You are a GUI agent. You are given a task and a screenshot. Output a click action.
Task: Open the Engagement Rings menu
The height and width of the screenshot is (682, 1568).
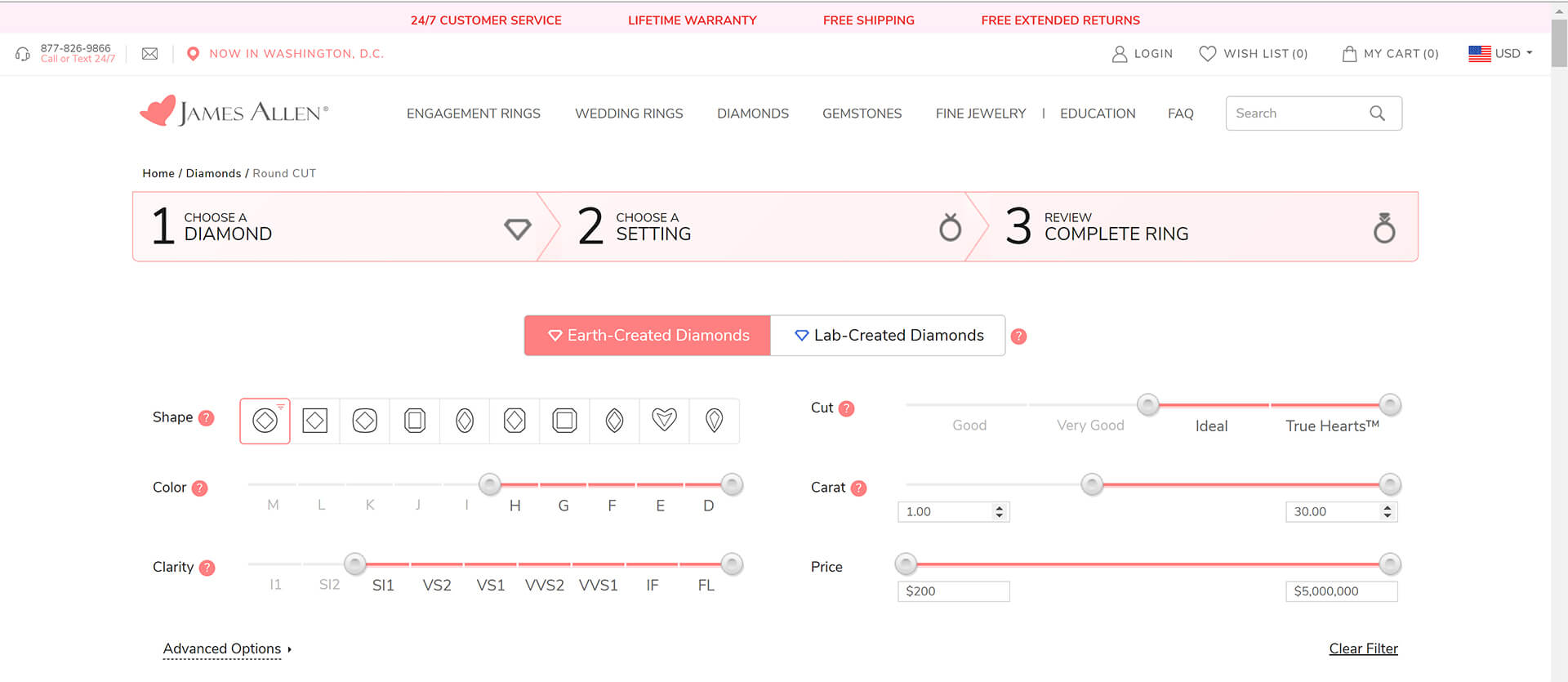[x=474, y=114]
